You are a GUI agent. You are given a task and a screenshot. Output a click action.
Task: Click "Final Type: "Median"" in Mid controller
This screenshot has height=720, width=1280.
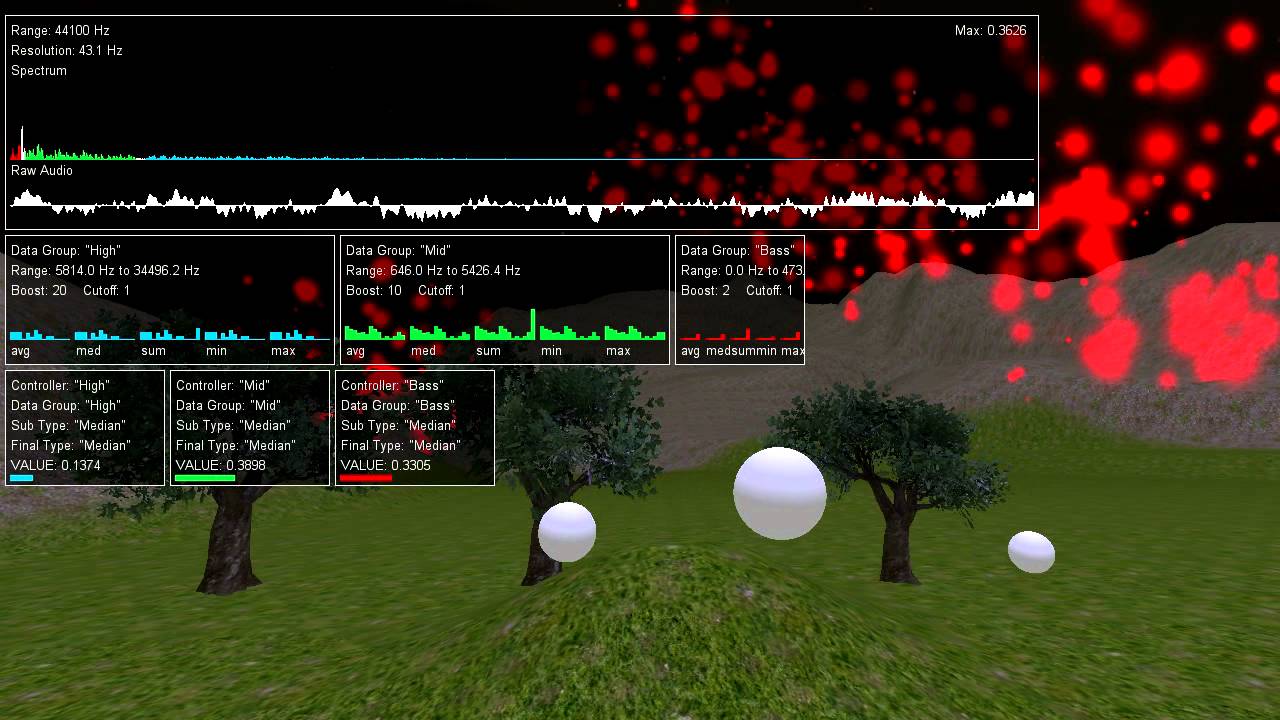[x=235, y=446]
